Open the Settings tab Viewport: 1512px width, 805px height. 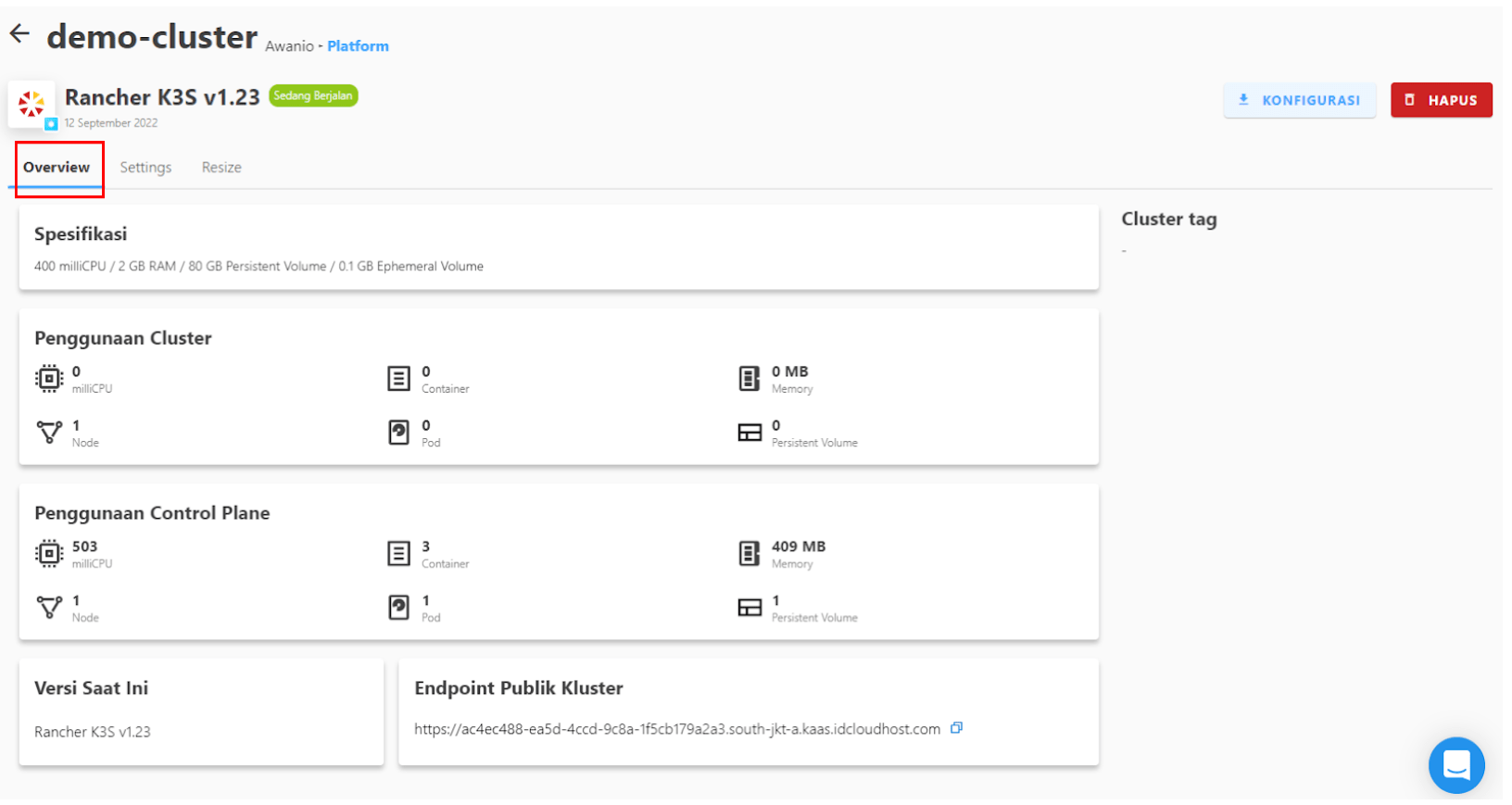pyautogui.click(x=145, y=168)
